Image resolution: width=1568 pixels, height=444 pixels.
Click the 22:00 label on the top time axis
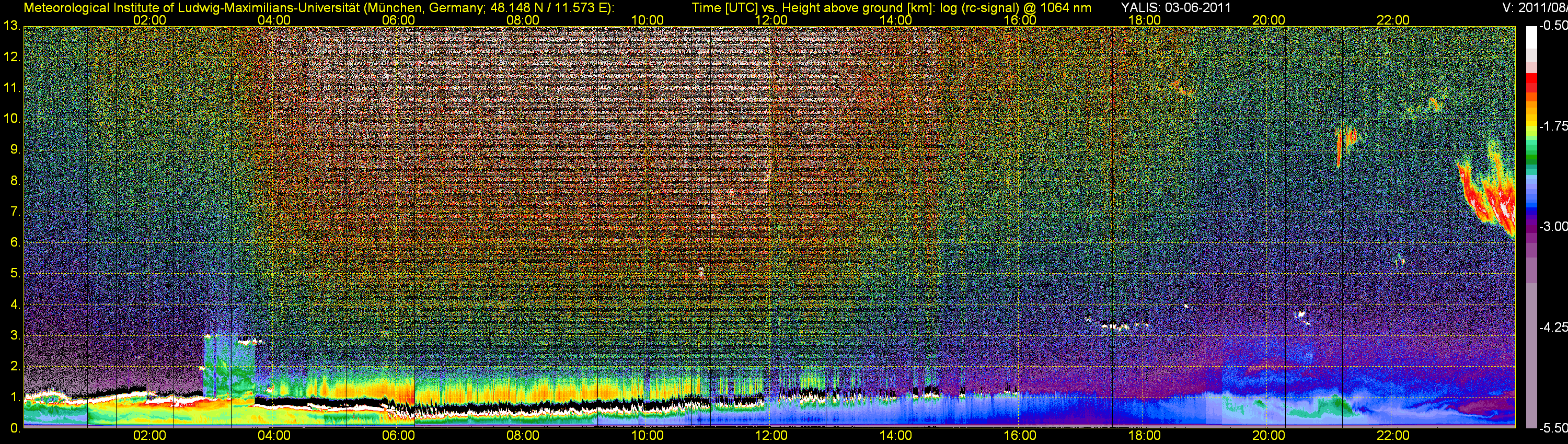(1393, 20)
